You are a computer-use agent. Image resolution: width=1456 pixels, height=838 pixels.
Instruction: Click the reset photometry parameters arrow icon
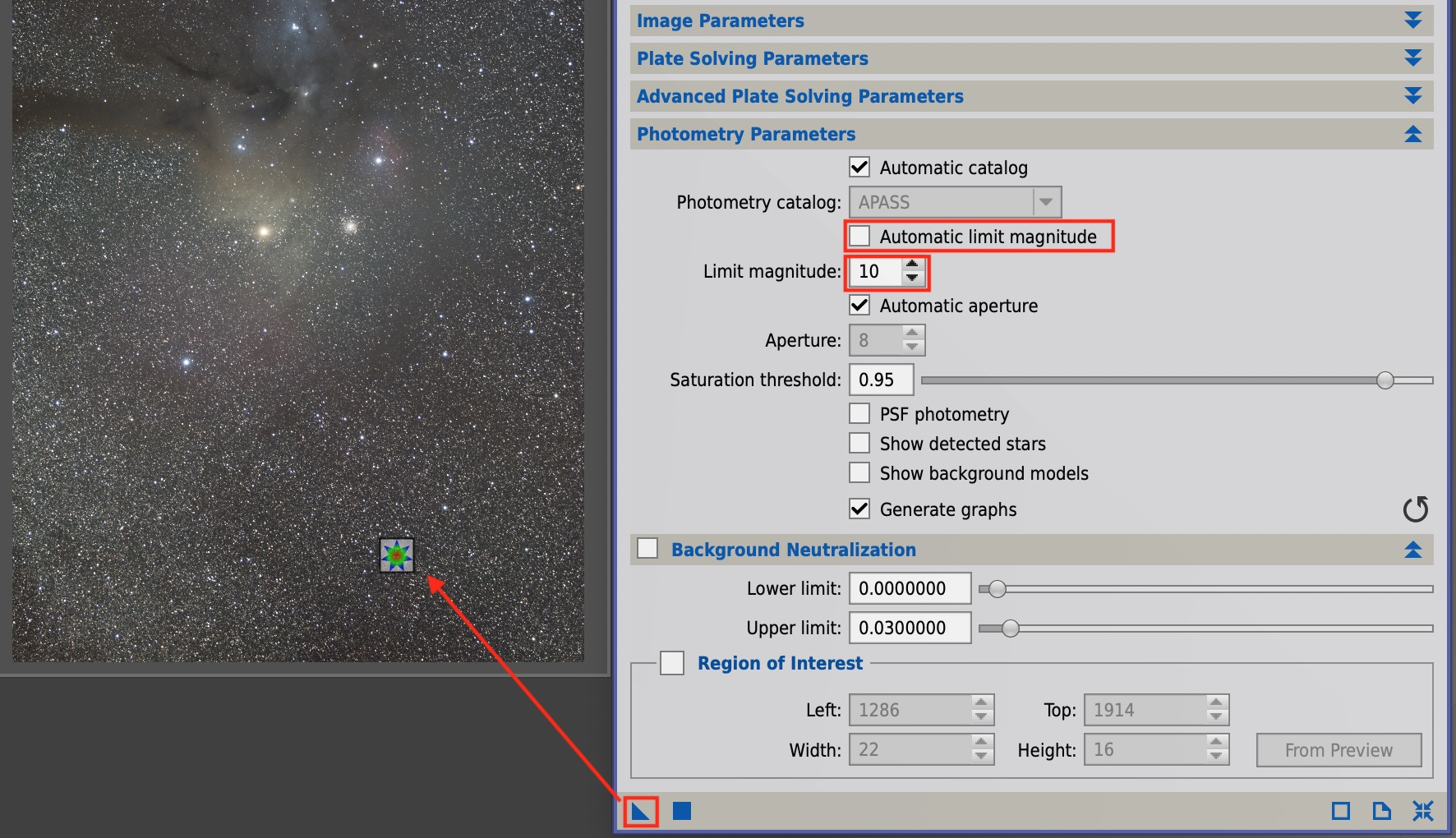coord(1415,509)
